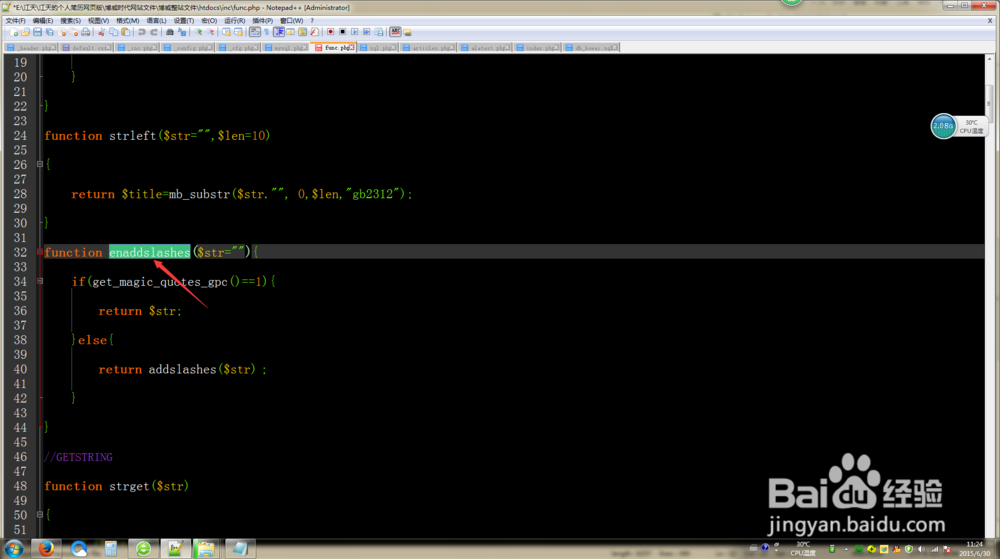Toggle indent guide toolbar button
The width and height of the screenshot is (1000, 559).
279,32
